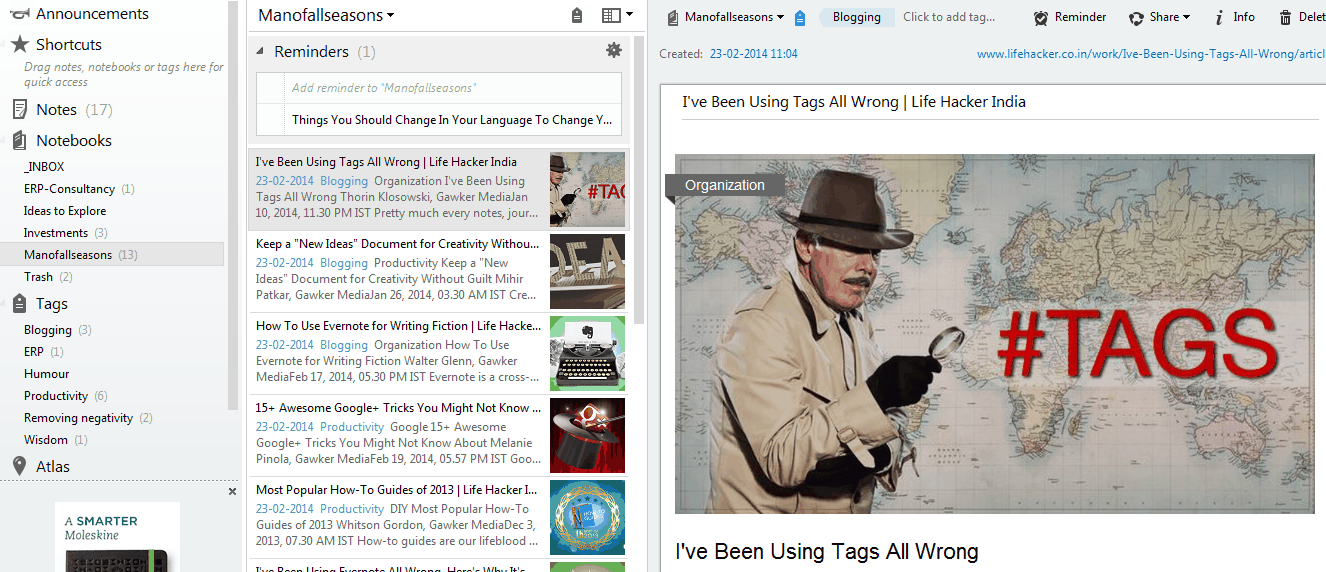Click the Click to add tag field

pos(949,17)
